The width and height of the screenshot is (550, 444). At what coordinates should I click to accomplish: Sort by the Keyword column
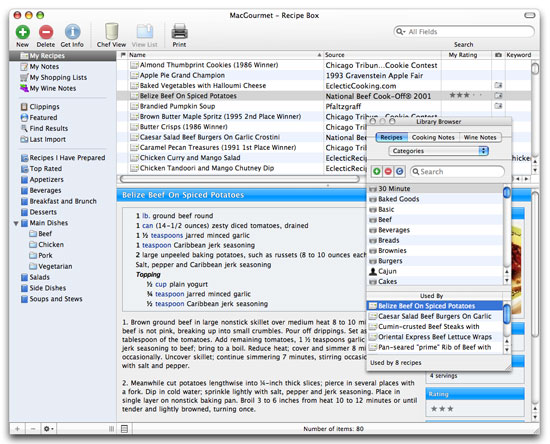pyautogui.click(x=518, y=55)
